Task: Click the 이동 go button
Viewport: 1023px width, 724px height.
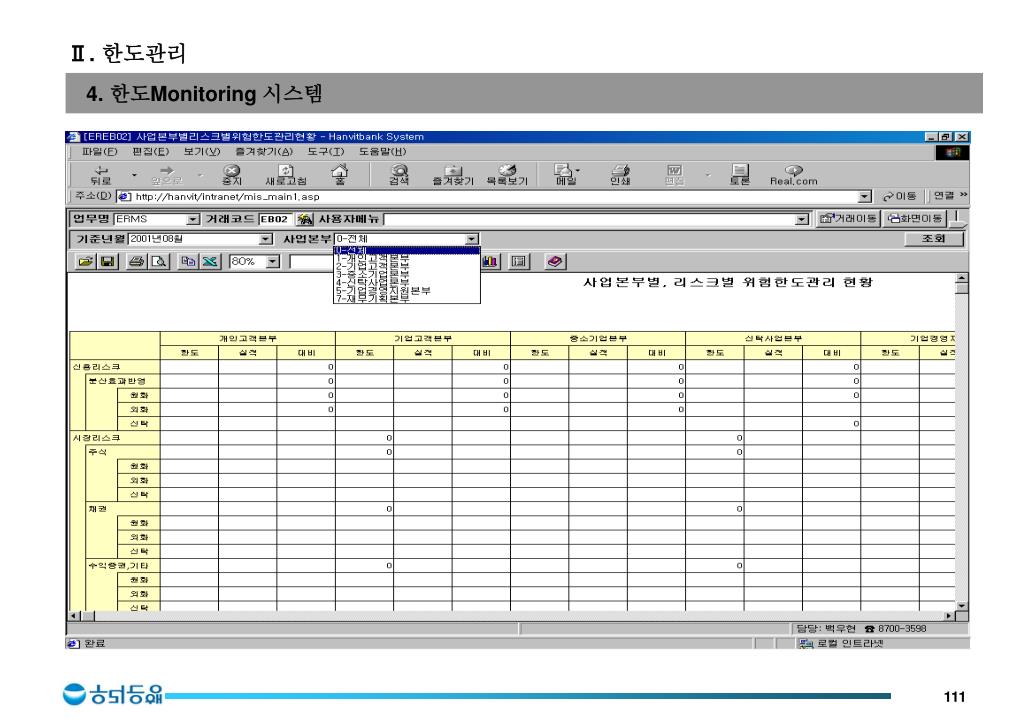Action: click(x=900, y=196)
